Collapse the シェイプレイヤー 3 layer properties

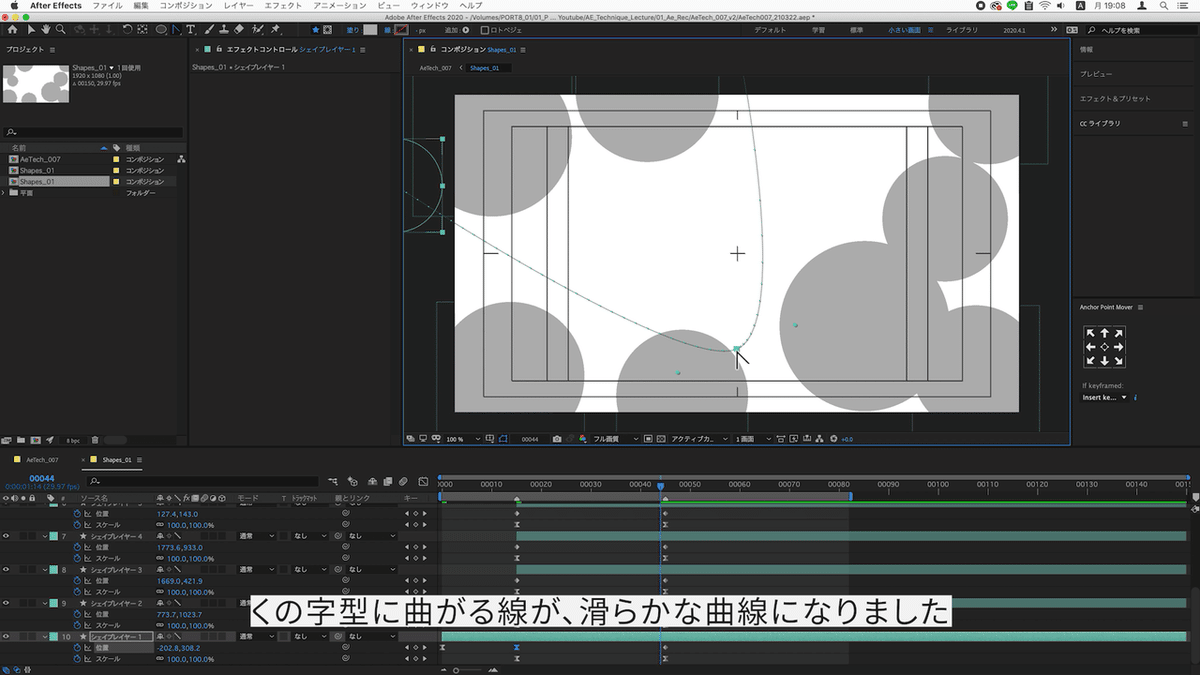pyautogui.click(x=44, y=570)
